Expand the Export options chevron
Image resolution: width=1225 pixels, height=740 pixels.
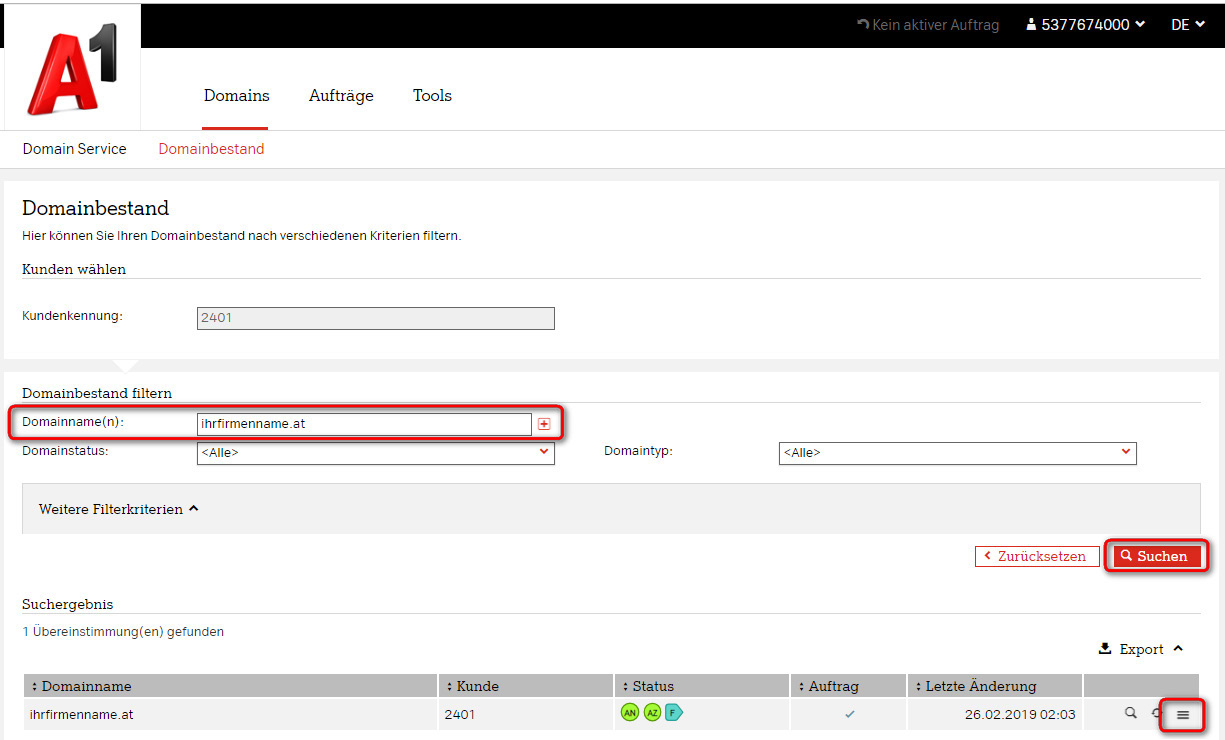1178,649
